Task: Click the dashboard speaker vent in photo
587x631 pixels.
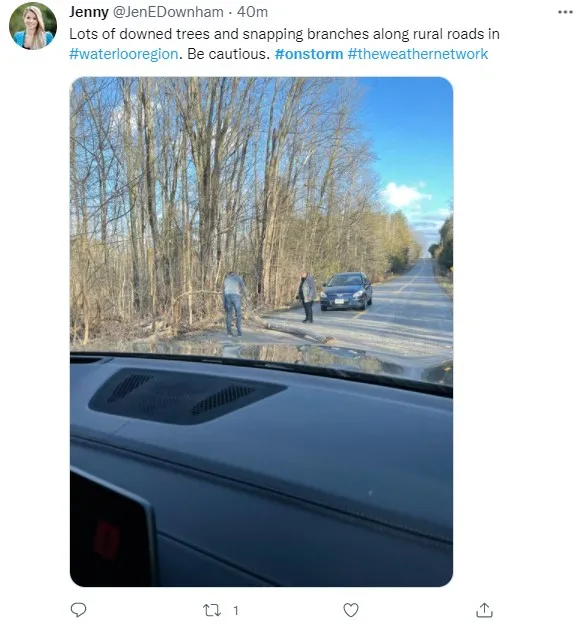Action: point(187,396)
